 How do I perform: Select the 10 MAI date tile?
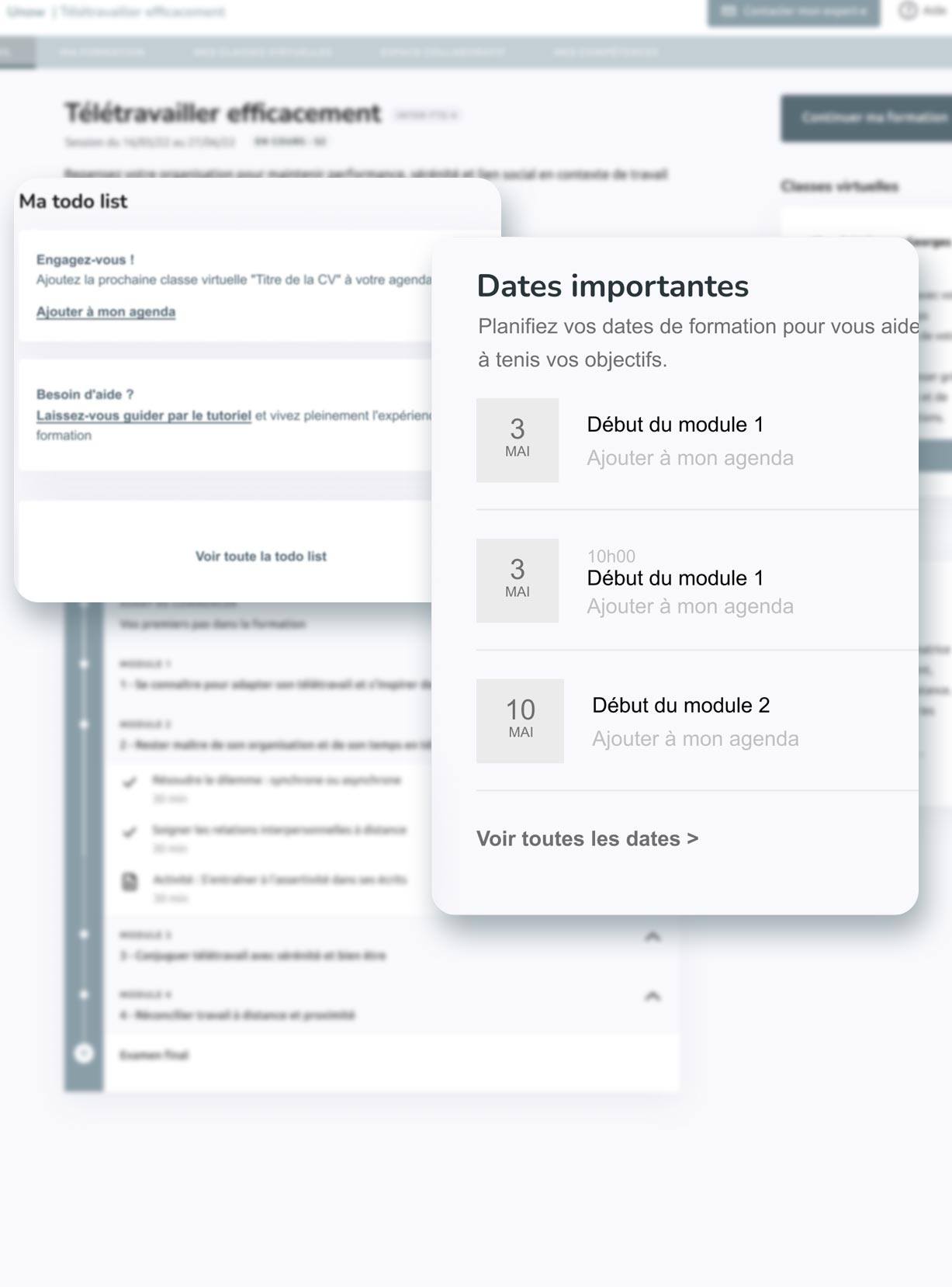pos(520,720)
